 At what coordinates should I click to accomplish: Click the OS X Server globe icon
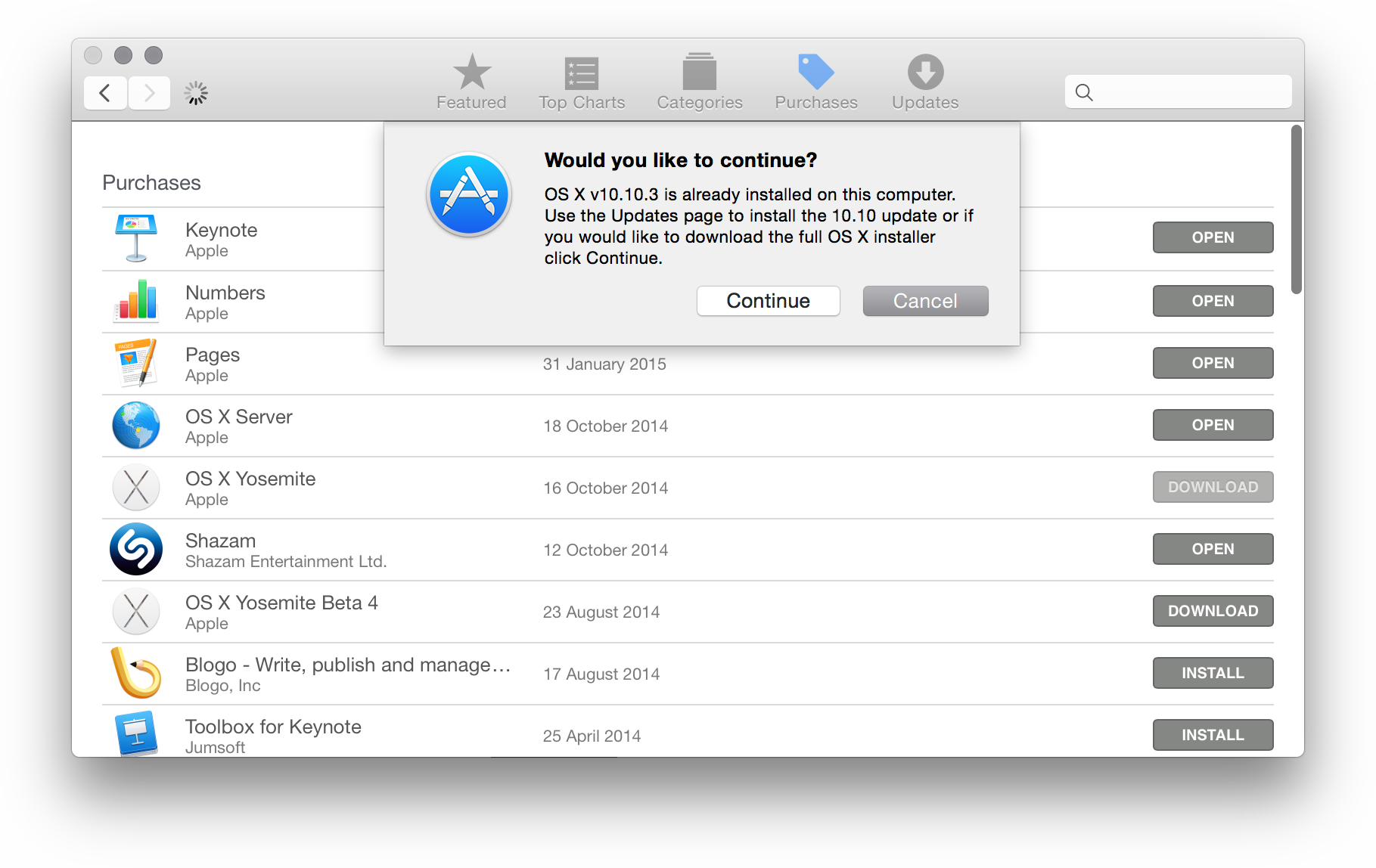pyautogui.click(x=136, y=425)
